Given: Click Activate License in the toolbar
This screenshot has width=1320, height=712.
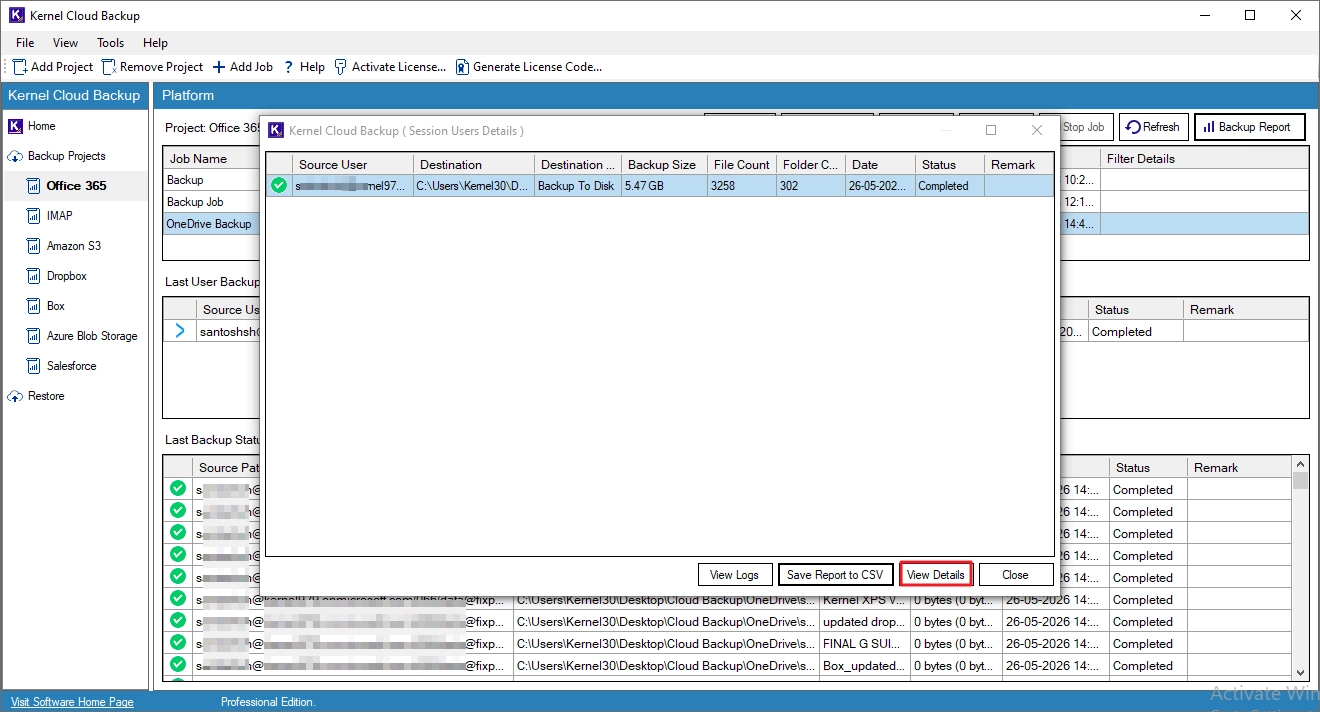Looking at the screenshot, I should 390,67.
